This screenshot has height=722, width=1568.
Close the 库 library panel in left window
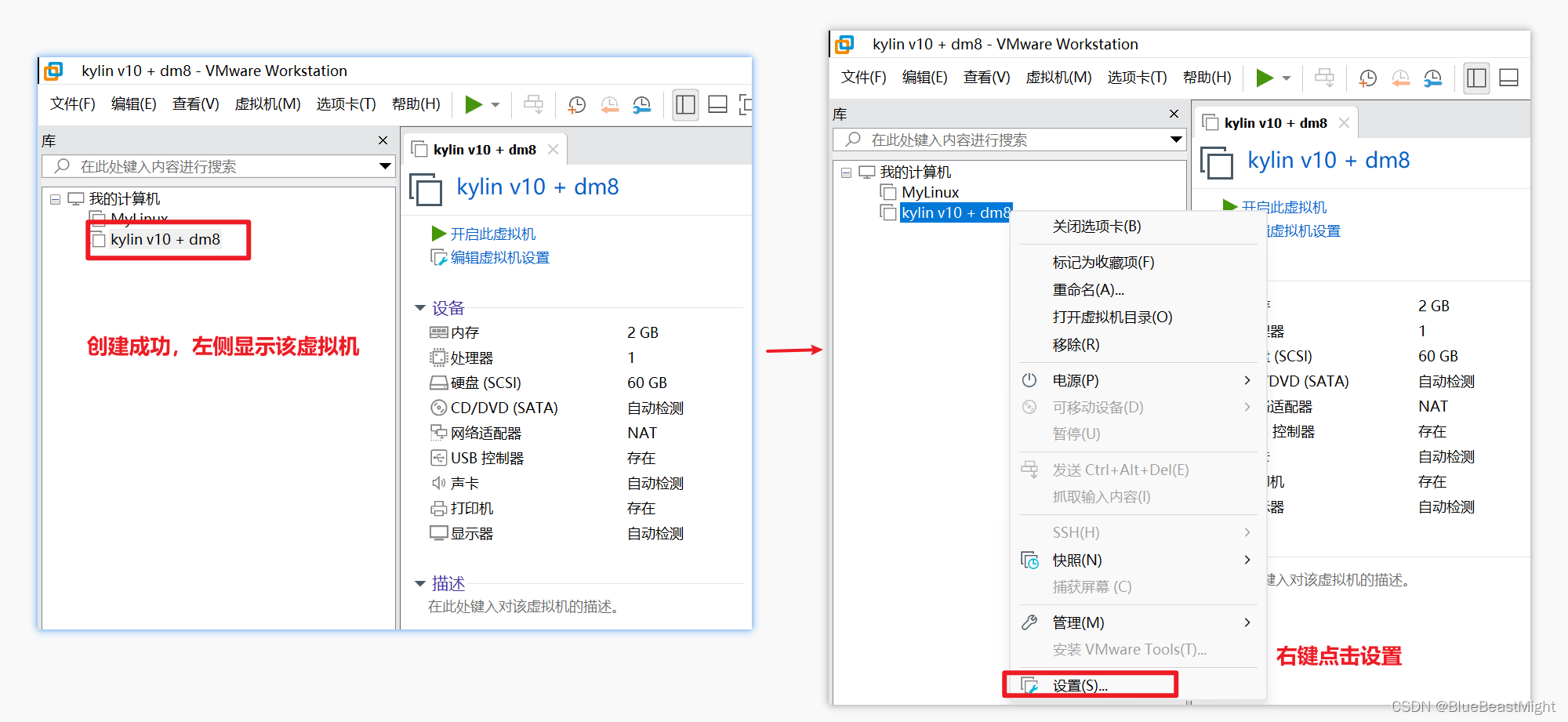(x=383, y=140)
